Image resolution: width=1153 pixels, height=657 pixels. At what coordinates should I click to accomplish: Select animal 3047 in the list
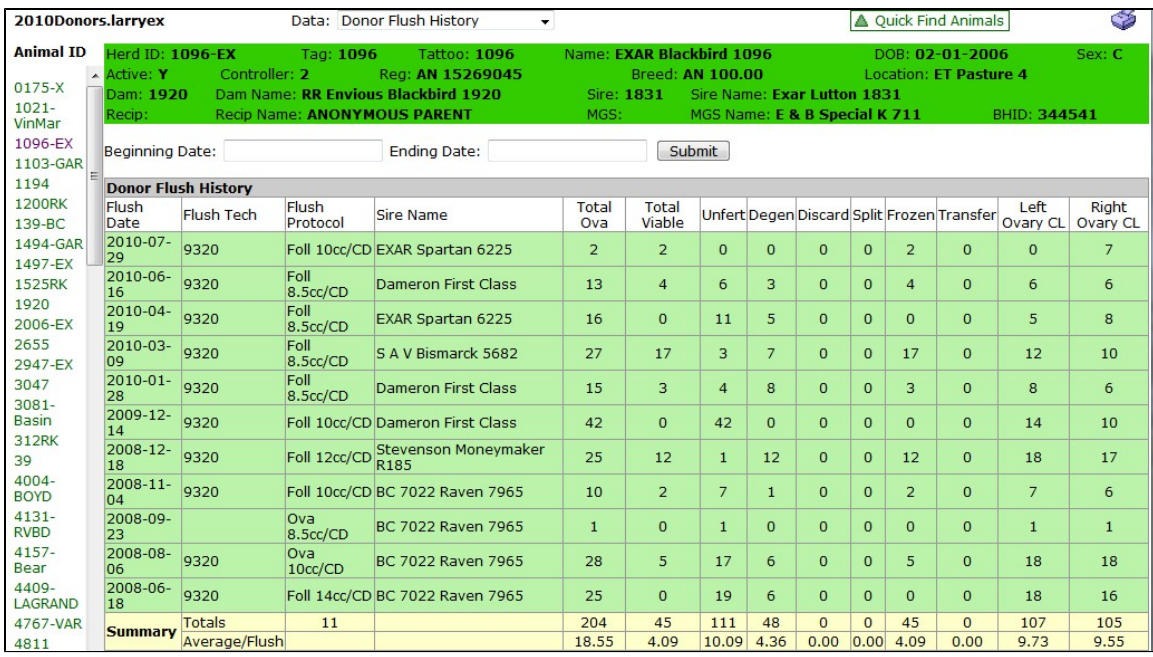coord(32,384)
